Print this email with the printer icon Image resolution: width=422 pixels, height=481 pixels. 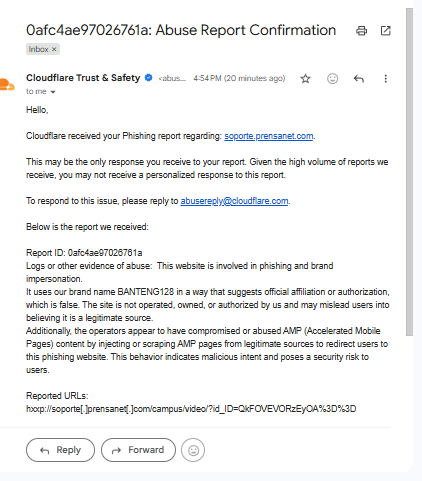pyautogui.click(x=361, y=31)
